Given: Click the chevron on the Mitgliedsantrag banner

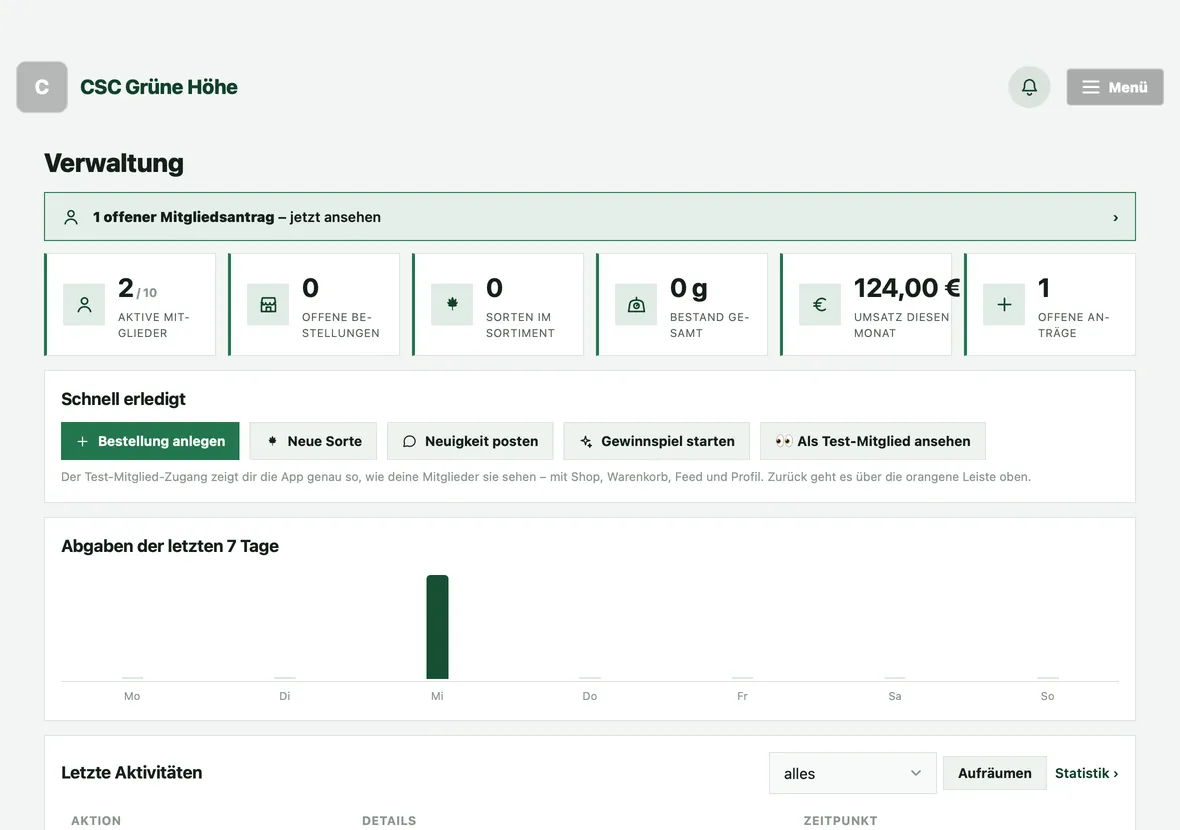Looking at the screenshot, I should pyautogui.click(x=1115, y=217).
